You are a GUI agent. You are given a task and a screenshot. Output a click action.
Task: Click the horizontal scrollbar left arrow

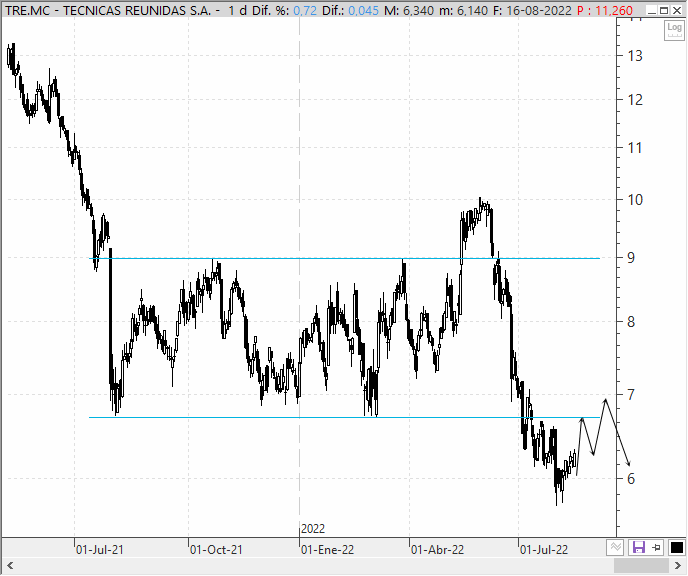click(x=10, y=565)
